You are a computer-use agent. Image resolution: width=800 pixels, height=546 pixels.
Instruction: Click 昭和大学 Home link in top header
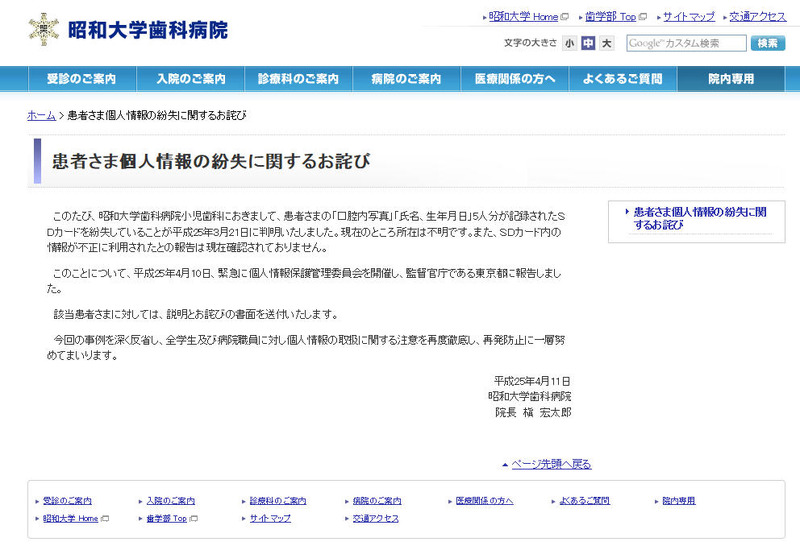(523, 17)
